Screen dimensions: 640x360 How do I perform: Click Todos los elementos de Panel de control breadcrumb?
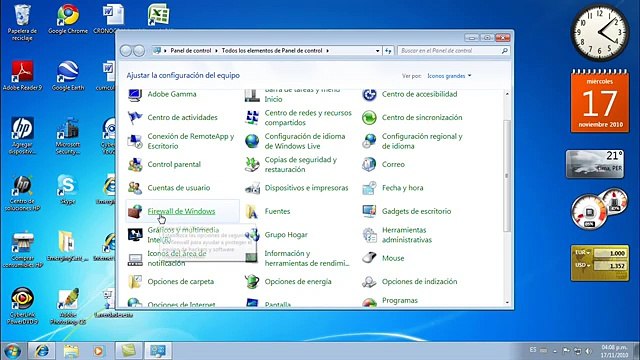pos(272,51)
